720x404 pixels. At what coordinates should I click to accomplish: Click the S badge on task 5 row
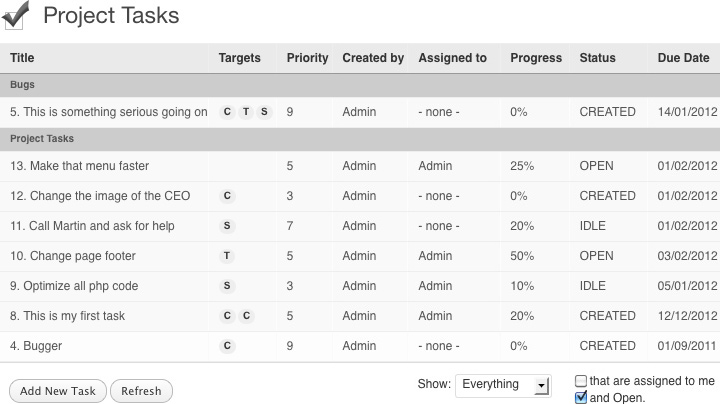click(x=264, y=112)
